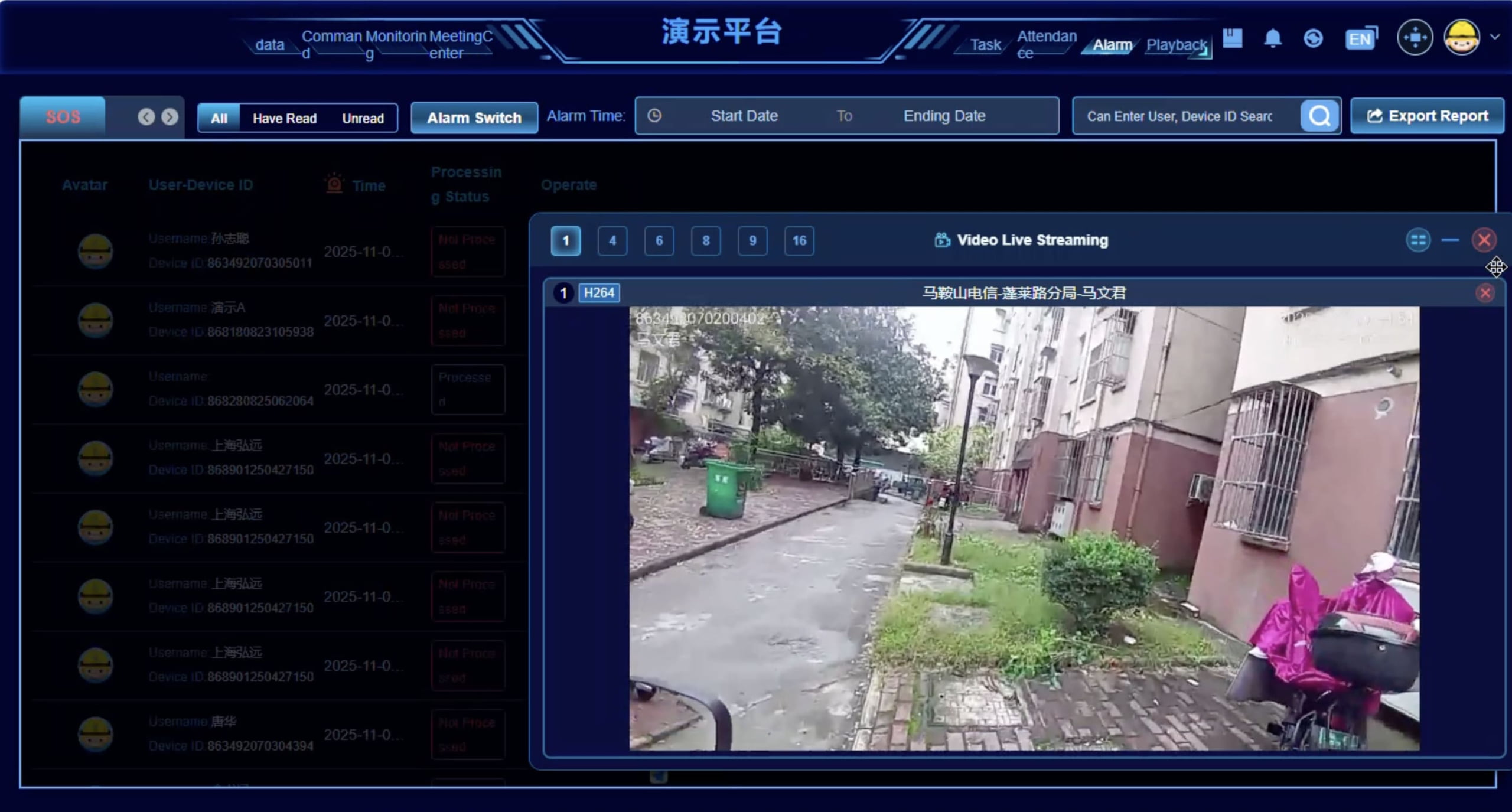1512x812 pixels.
Task: Click the clock icon in date field
Action: pos(654,116)
